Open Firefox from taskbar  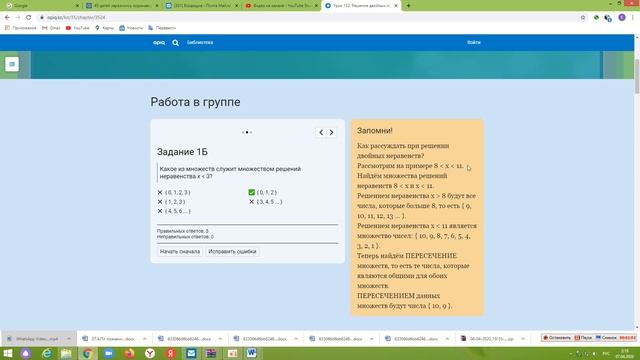129,353
